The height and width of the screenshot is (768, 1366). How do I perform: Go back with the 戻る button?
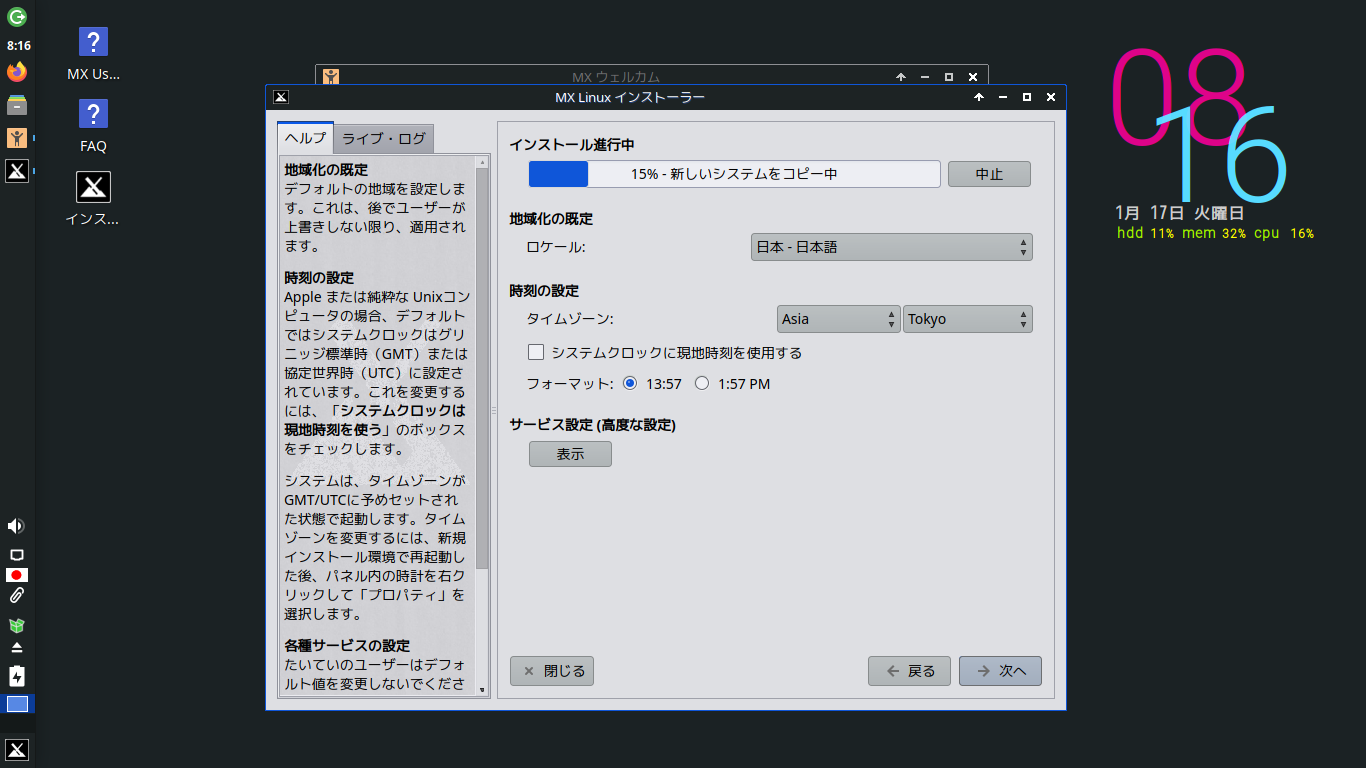tap(910, 671)
